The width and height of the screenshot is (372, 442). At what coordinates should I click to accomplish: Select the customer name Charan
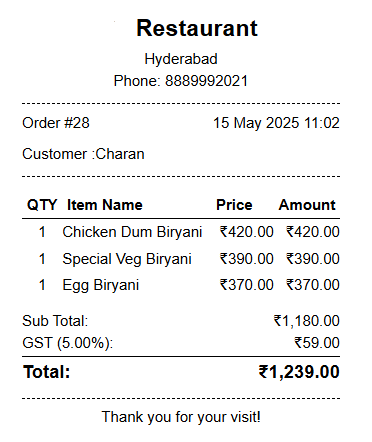120,154
